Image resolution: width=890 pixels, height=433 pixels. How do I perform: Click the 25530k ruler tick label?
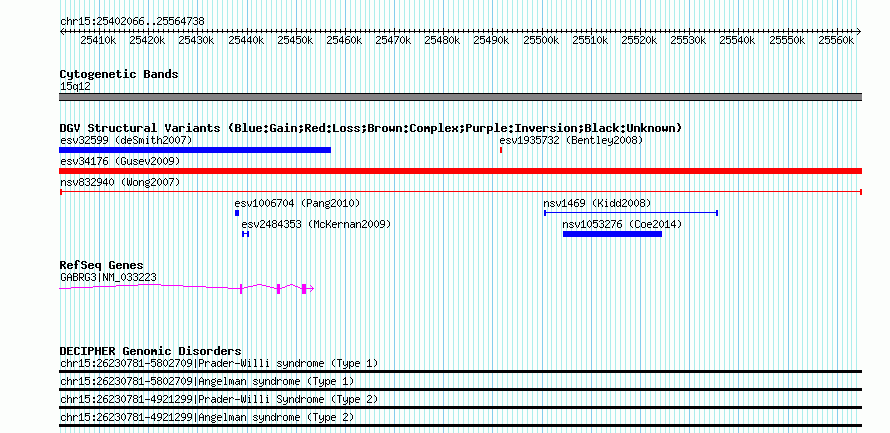coord(689,40)
